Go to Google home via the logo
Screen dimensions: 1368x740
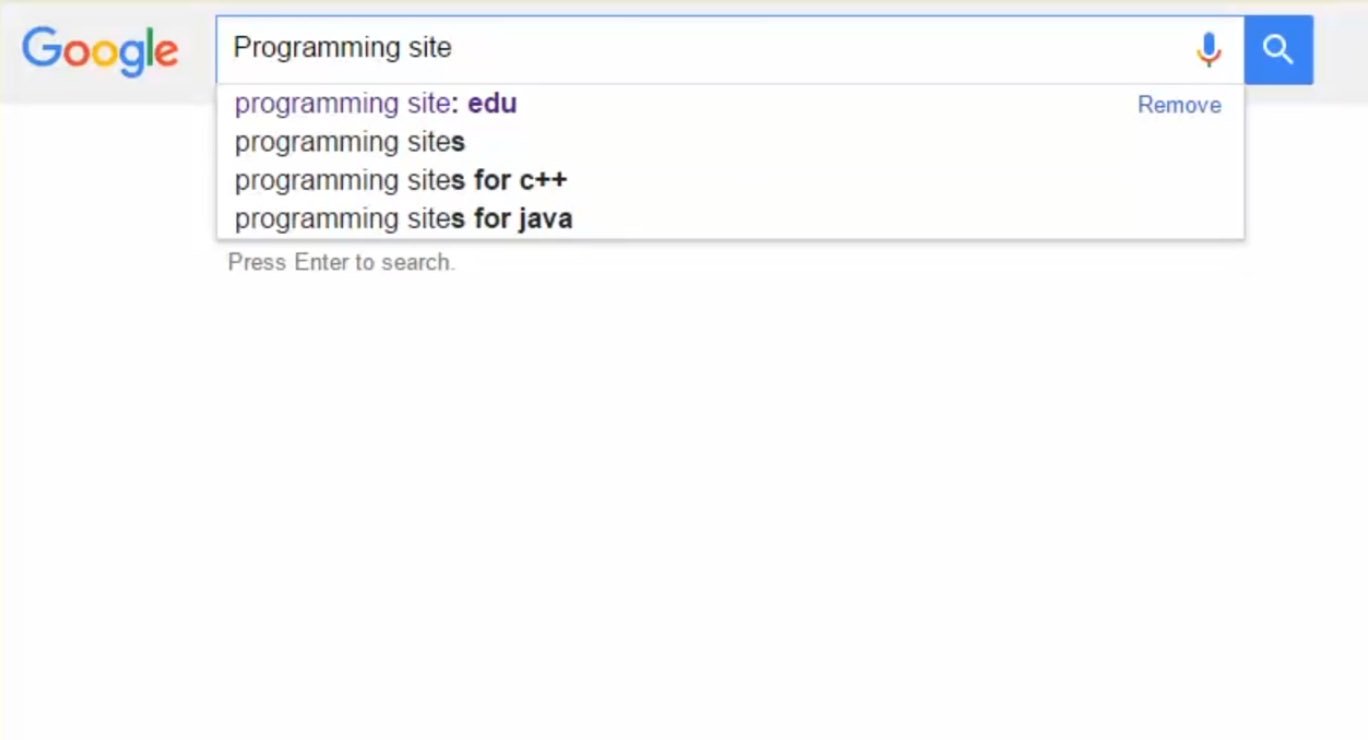tap(100, 50)
